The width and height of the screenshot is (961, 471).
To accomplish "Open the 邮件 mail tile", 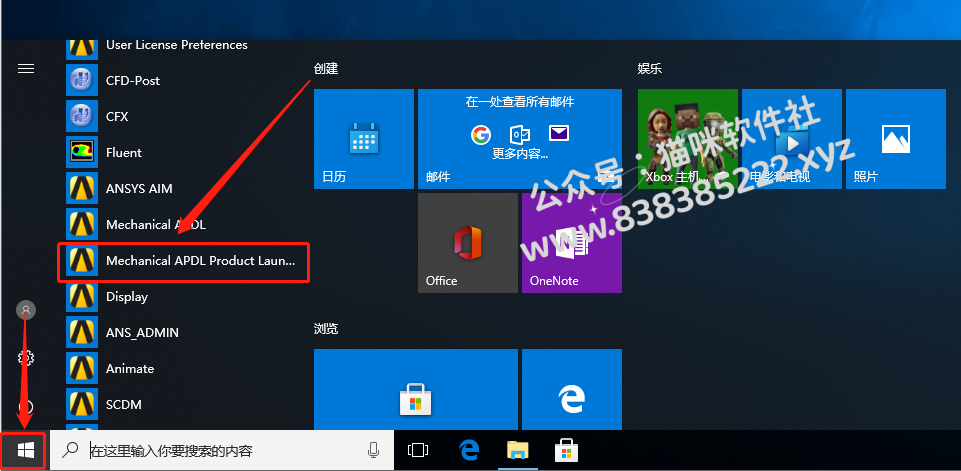I will pyautogui.click(x=520, y=139).
